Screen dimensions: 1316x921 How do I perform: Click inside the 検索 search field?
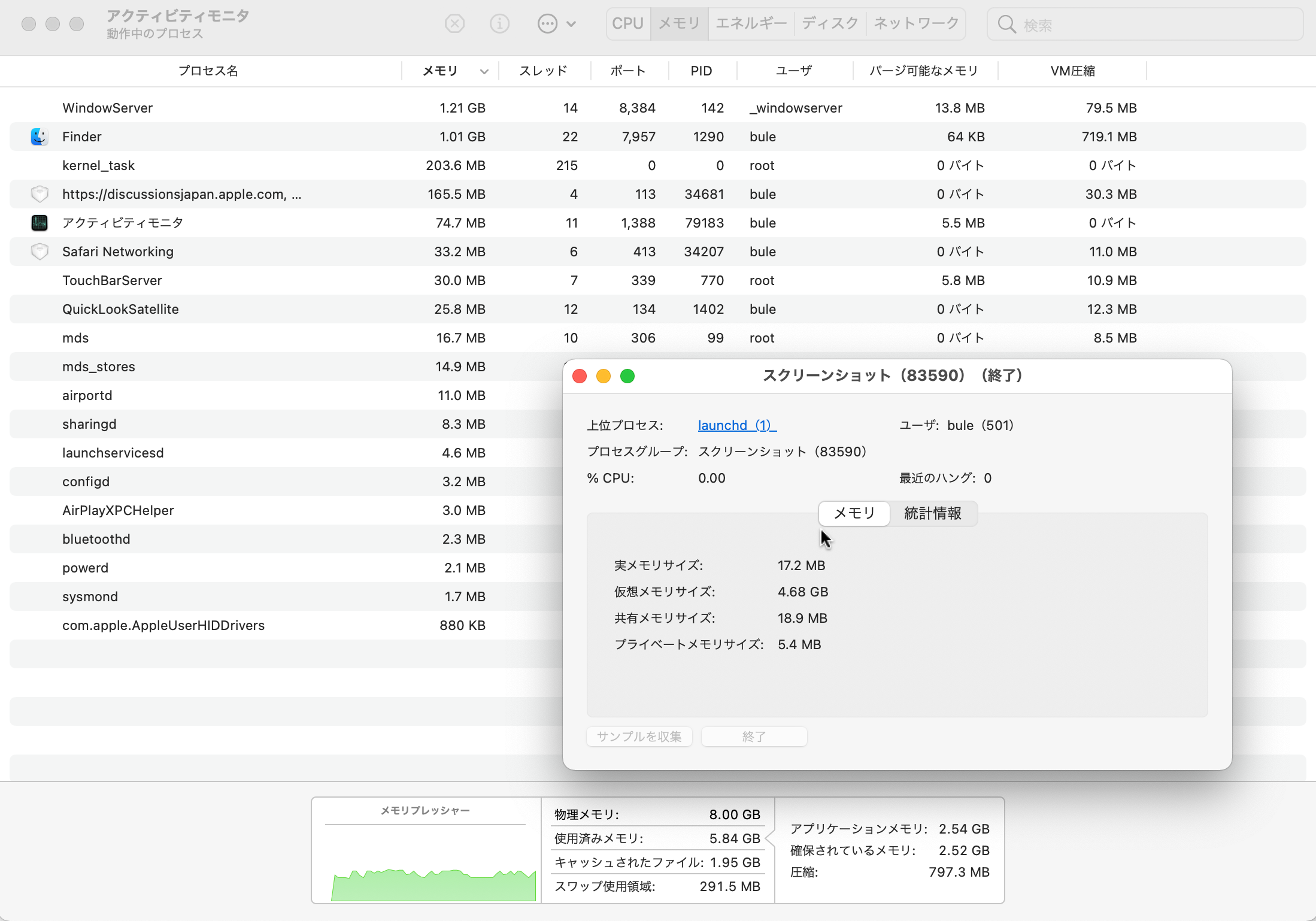(x=1156, y=25)
